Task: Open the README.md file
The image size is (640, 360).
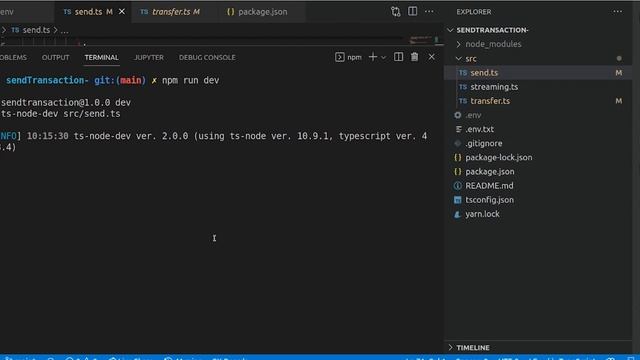Action: point(538,186)
